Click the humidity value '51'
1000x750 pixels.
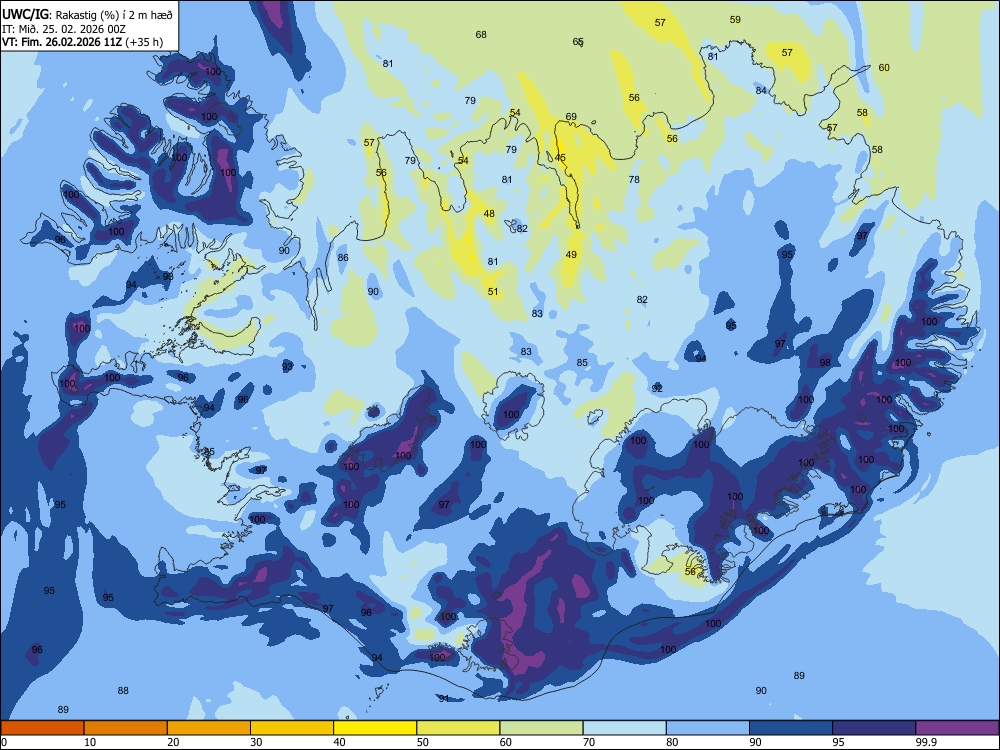click(x=493, y=291)
